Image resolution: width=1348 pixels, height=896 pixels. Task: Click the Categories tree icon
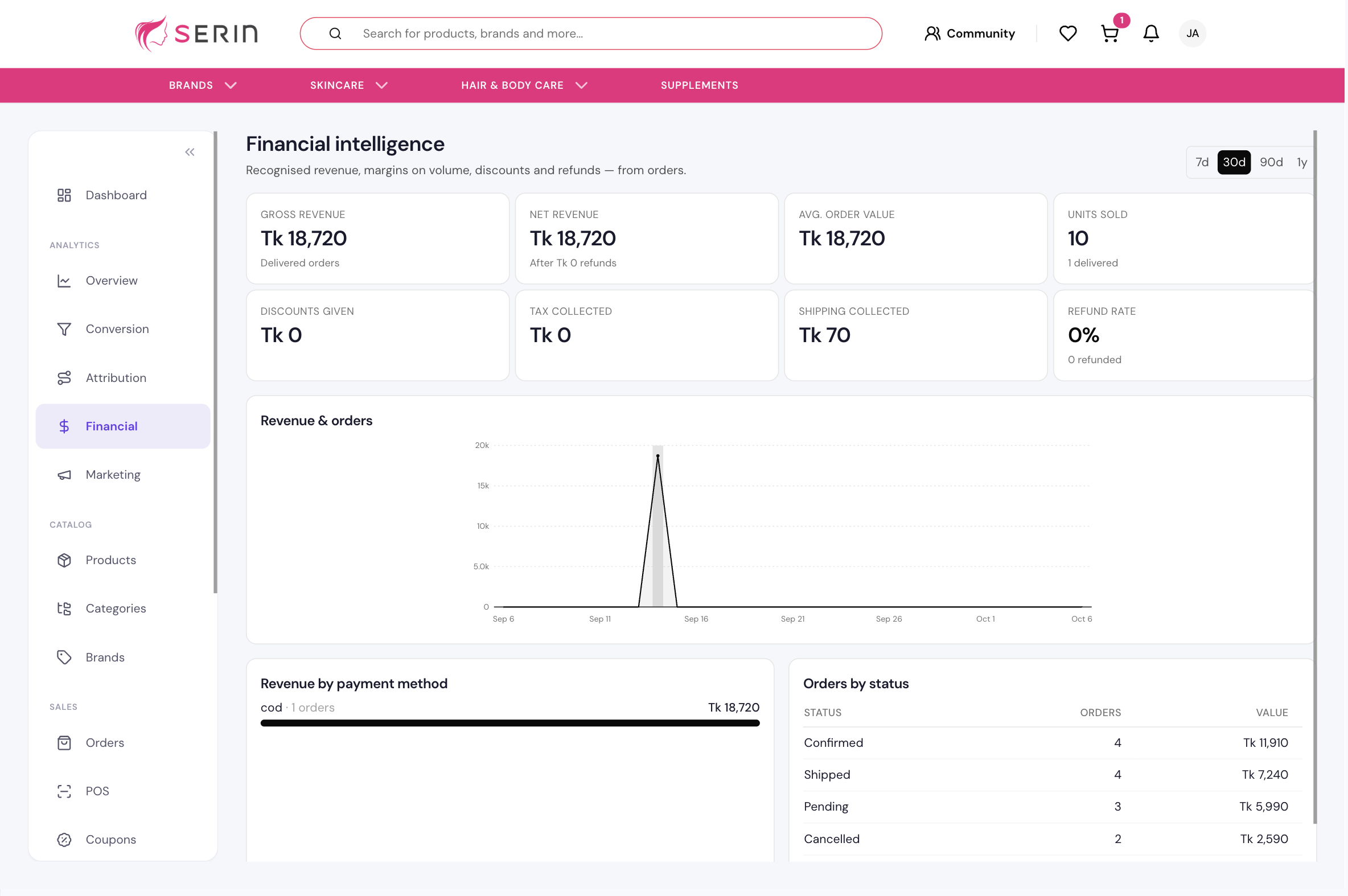coord(64,609)
